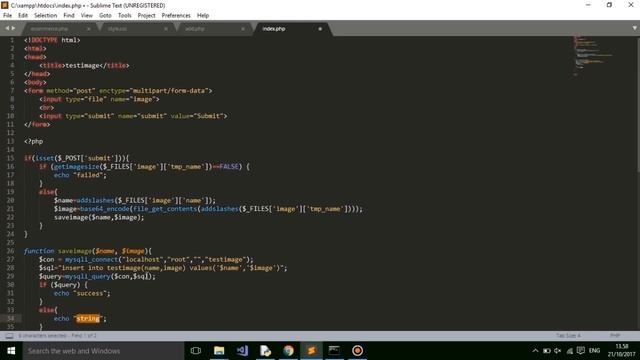
Task: Show hidden system tray icons
Action: (x=535, y=351)
